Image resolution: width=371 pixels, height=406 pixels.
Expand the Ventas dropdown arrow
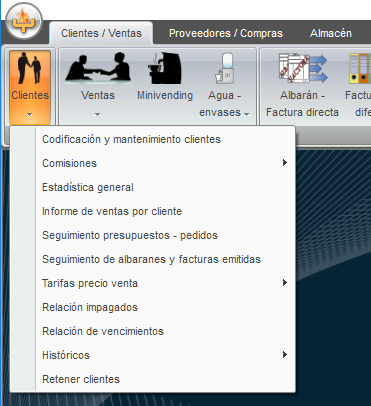pyautogui.click(x=97, y=115)
